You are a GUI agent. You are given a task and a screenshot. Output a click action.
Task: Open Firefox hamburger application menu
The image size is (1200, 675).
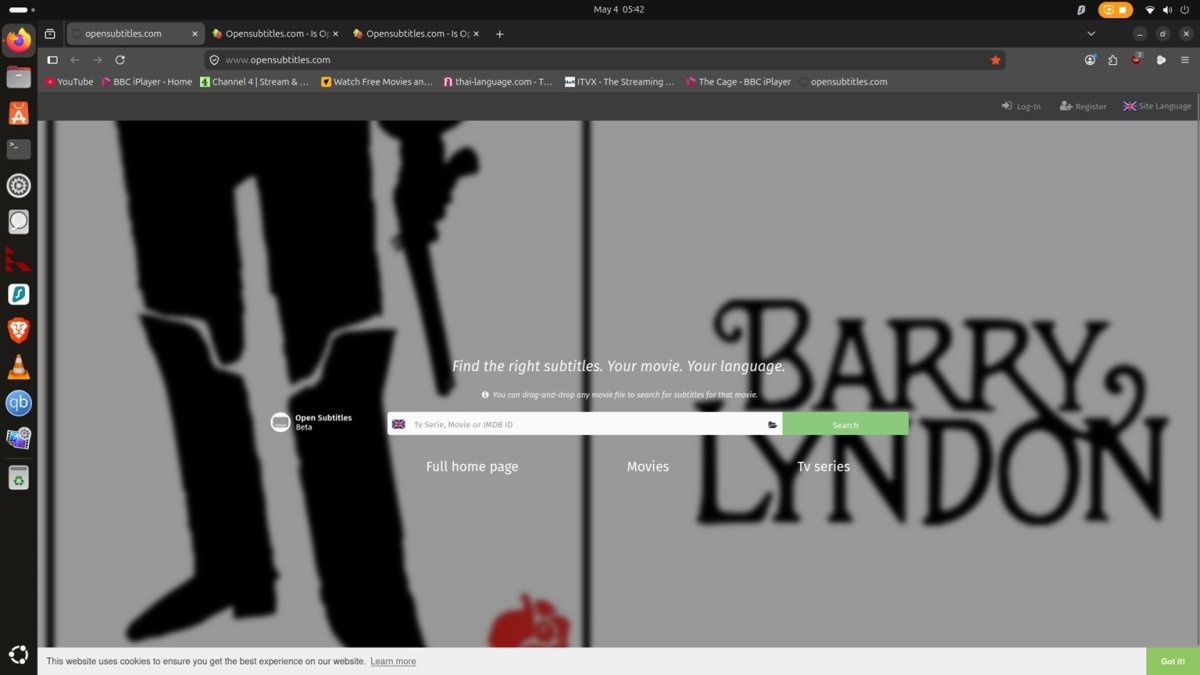point(1185,60)
